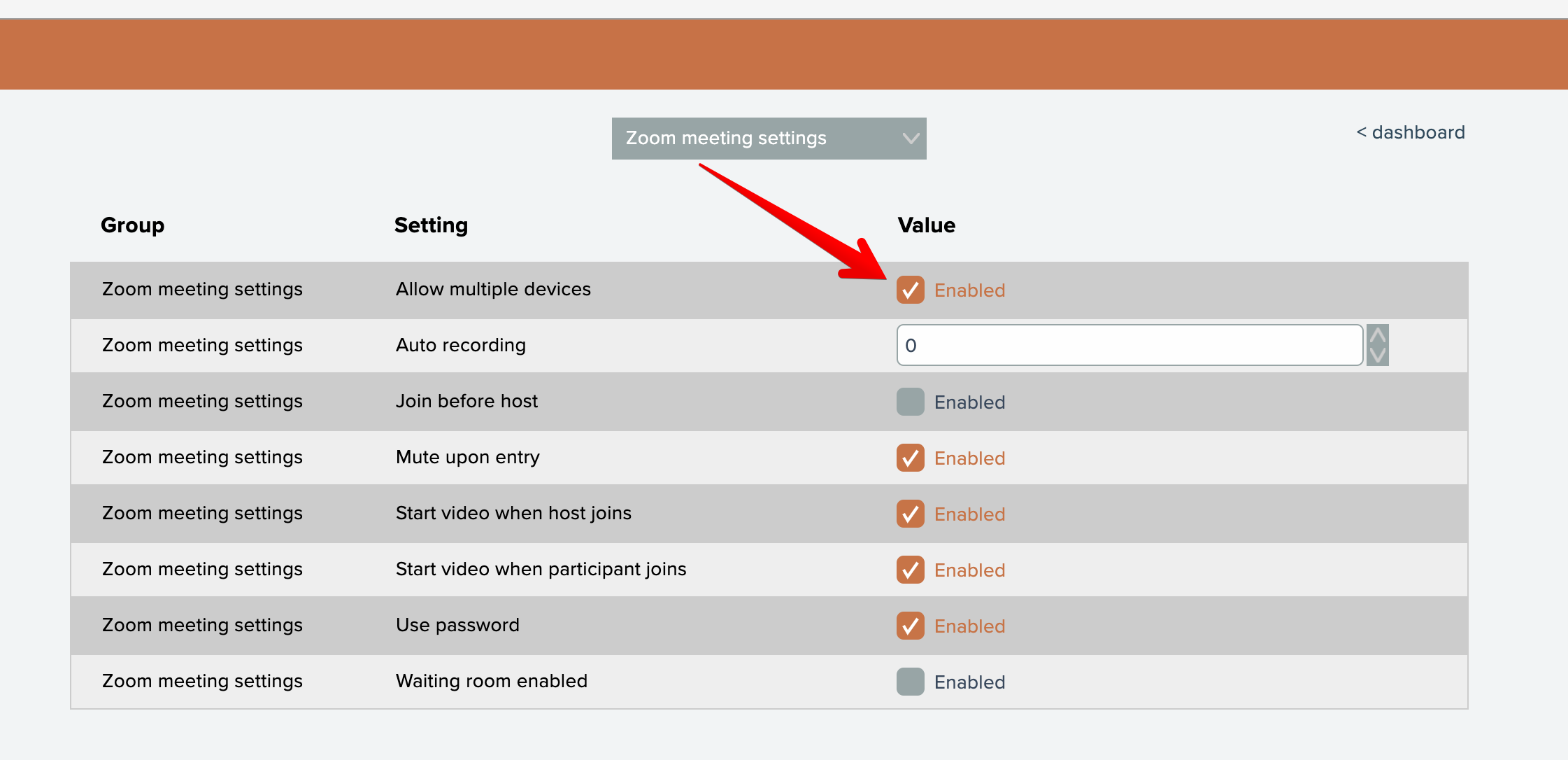Click the Group column header
Image resolution: width=1568 pixels, height=760 pixels.
click(x=132, y=225)
